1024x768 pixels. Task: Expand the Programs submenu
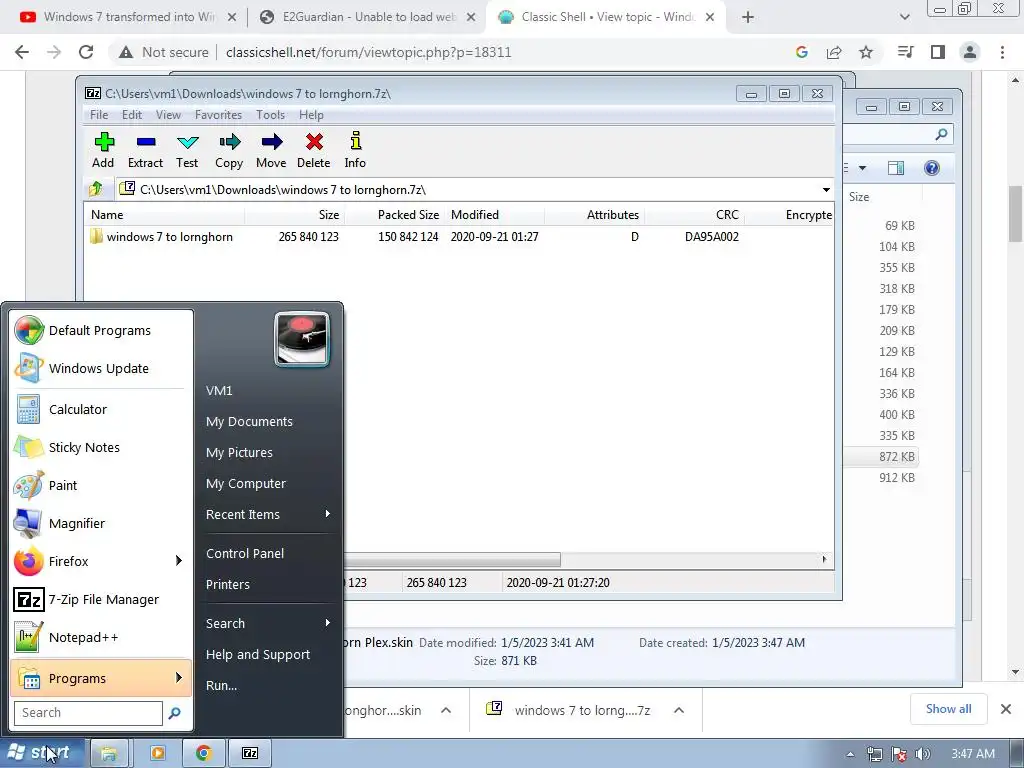tap(101, 678)
